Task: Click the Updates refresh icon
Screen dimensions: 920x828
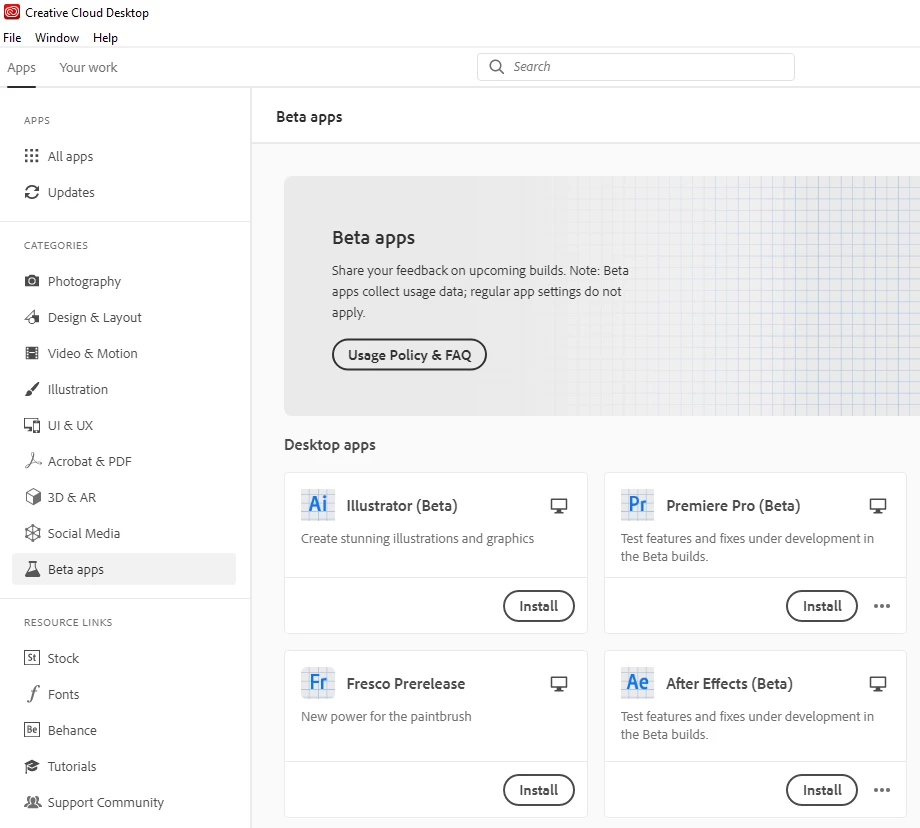Action: point(32,192)
